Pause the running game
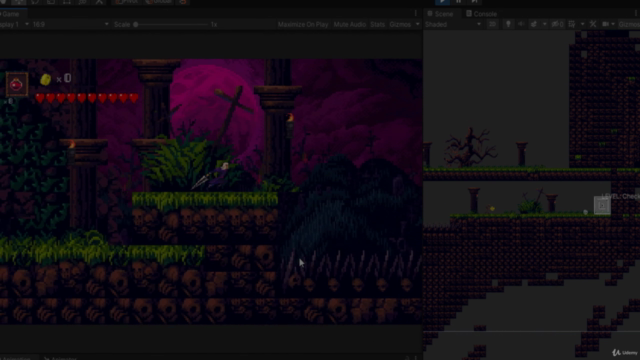Viewport: 640px width, 360px height. click(x=458, y=2)
